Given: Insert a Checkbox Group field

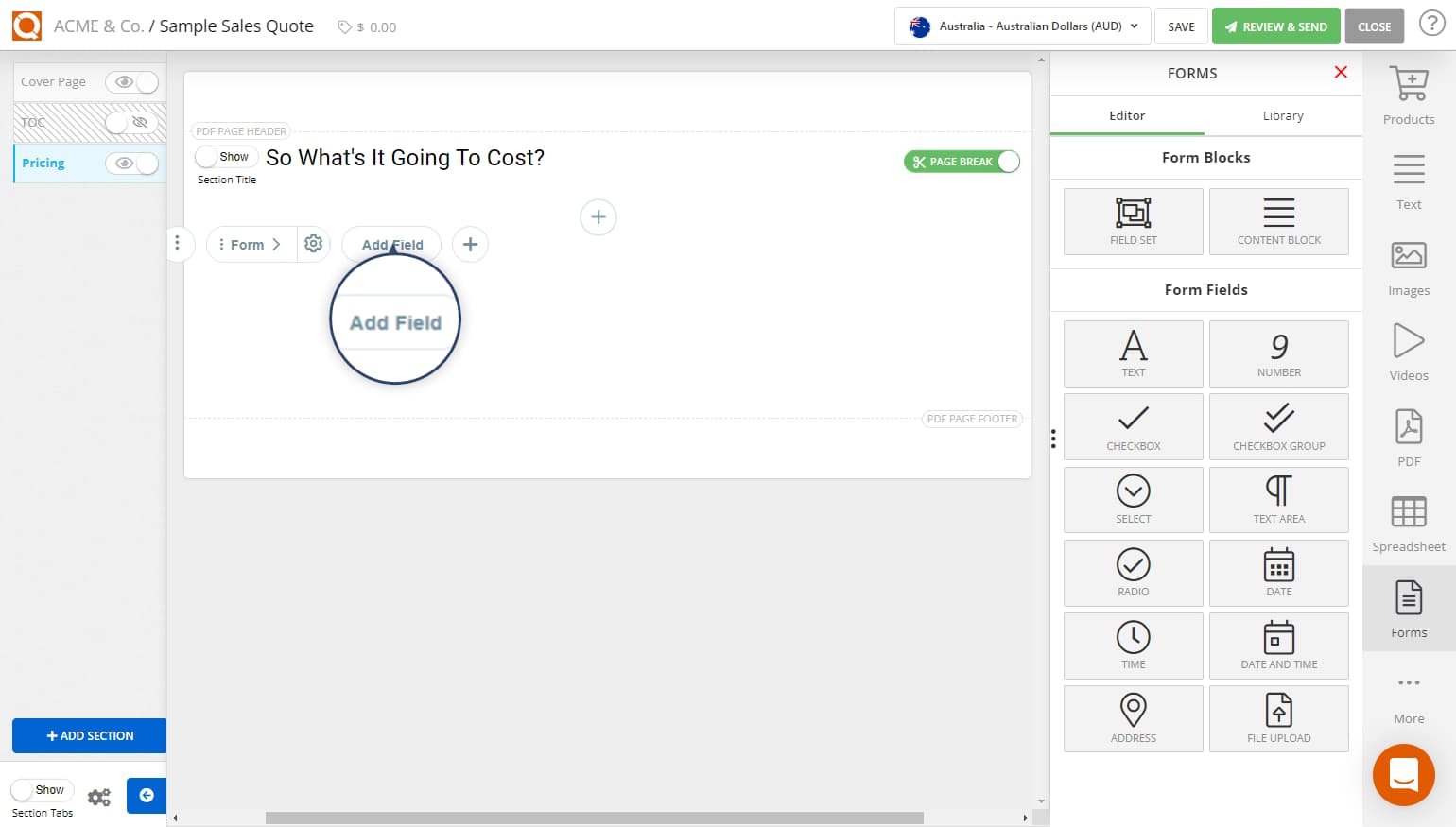Looking at the screenshot, I should click(1278, 426).
